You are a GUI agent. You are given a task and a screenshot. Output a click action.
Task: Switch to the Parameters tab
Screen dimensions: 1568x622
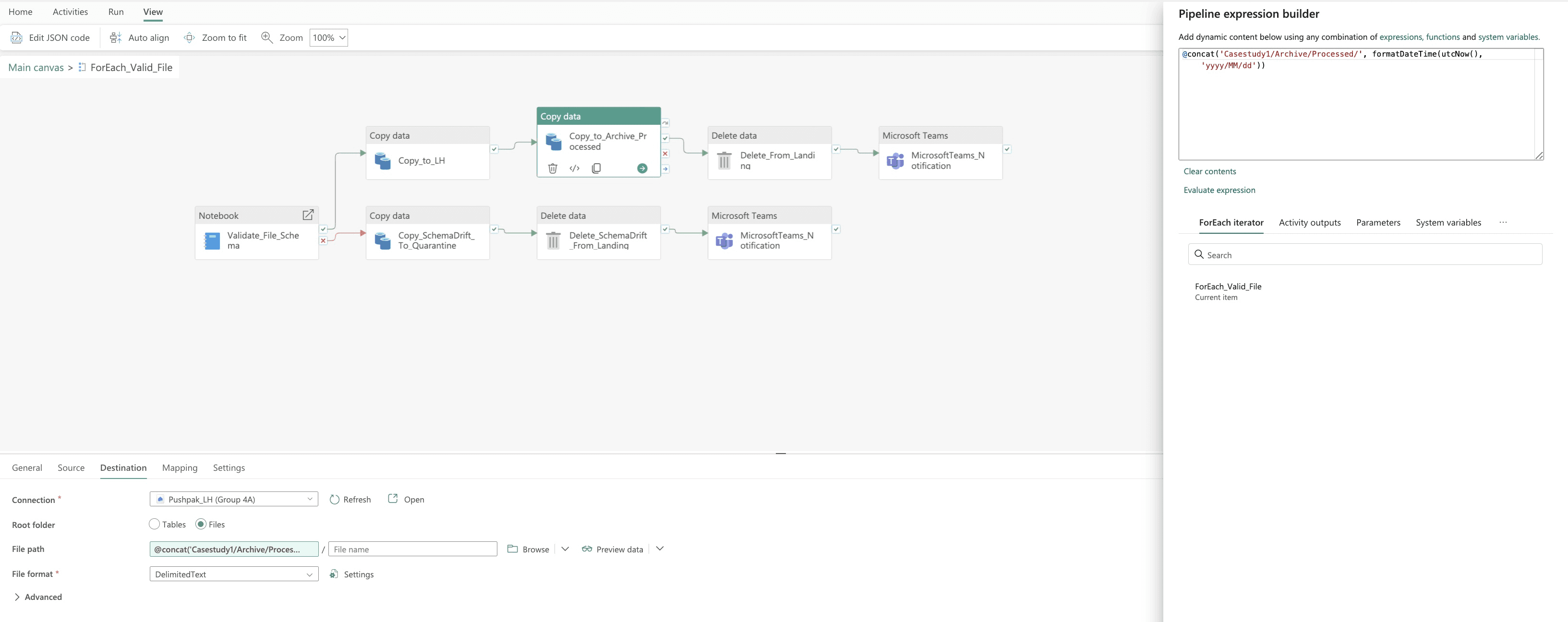[1378, 222]
